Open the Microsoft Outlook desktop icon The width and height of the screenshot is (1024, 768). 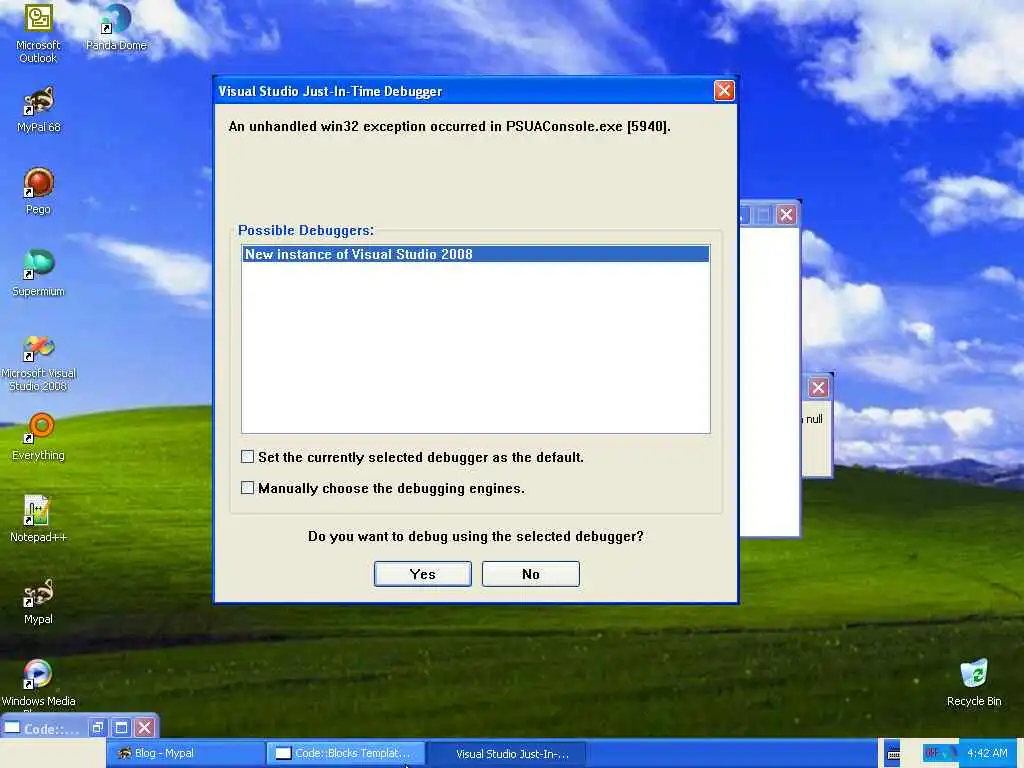pos(38,33)
